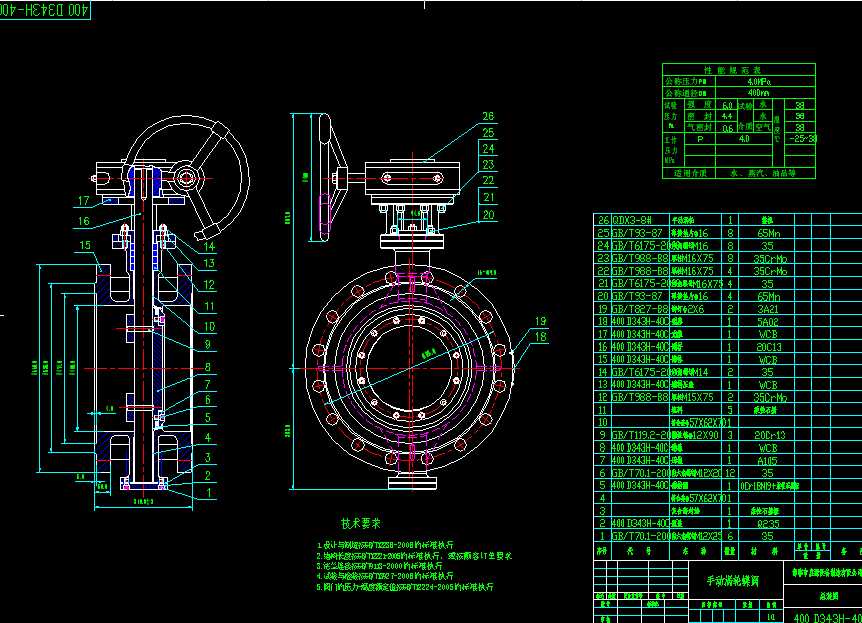Click the 6.0 strength test pressure cell
The height and width of the screenshot is (623, 862).
point(727,105)
